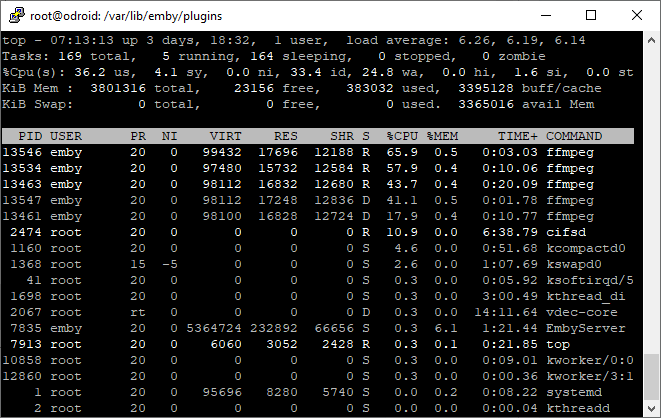The height and width of the screenshot is (418, 661).
Task: Click the kworker/0:0 command name
Action: coord(590,360)
